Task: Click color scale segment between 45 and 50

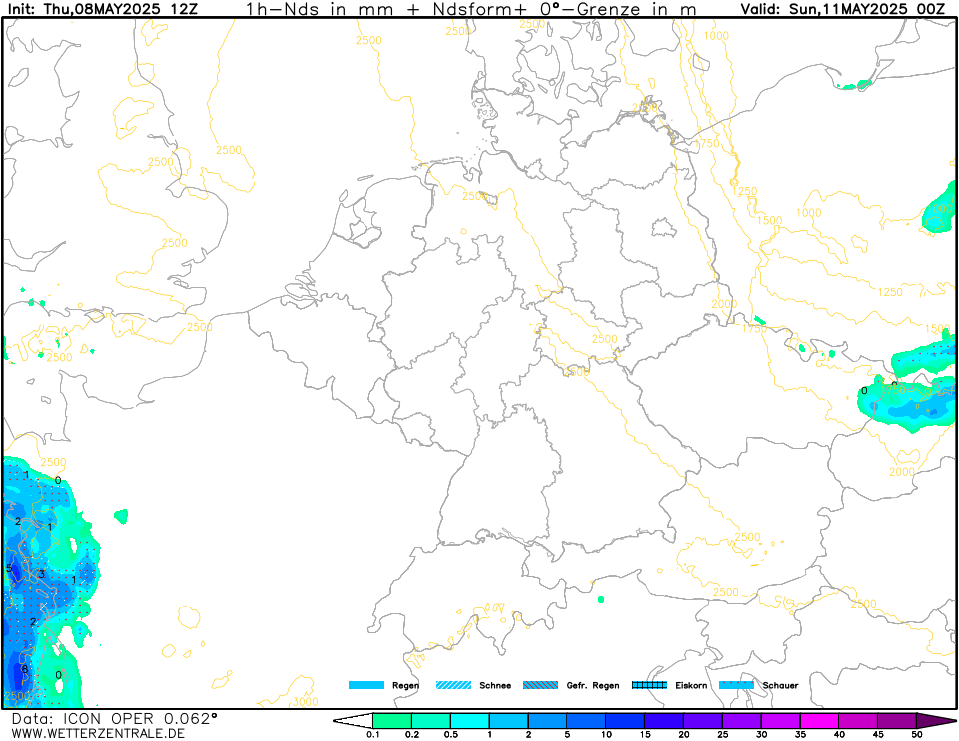Action: (x=897, y=721)
